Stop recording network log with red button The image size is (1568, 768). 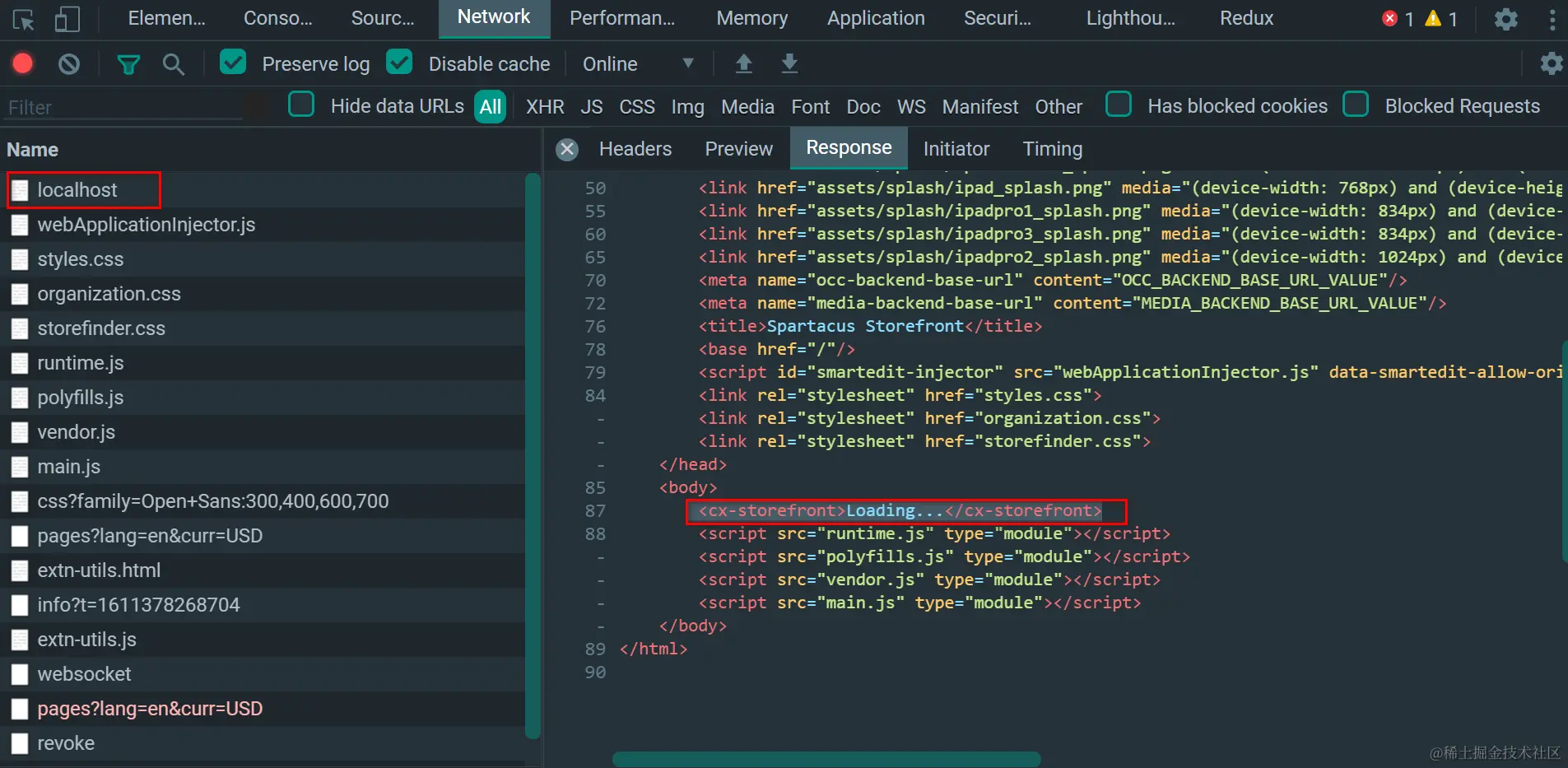pyautogui.click(x=23, y=63)
